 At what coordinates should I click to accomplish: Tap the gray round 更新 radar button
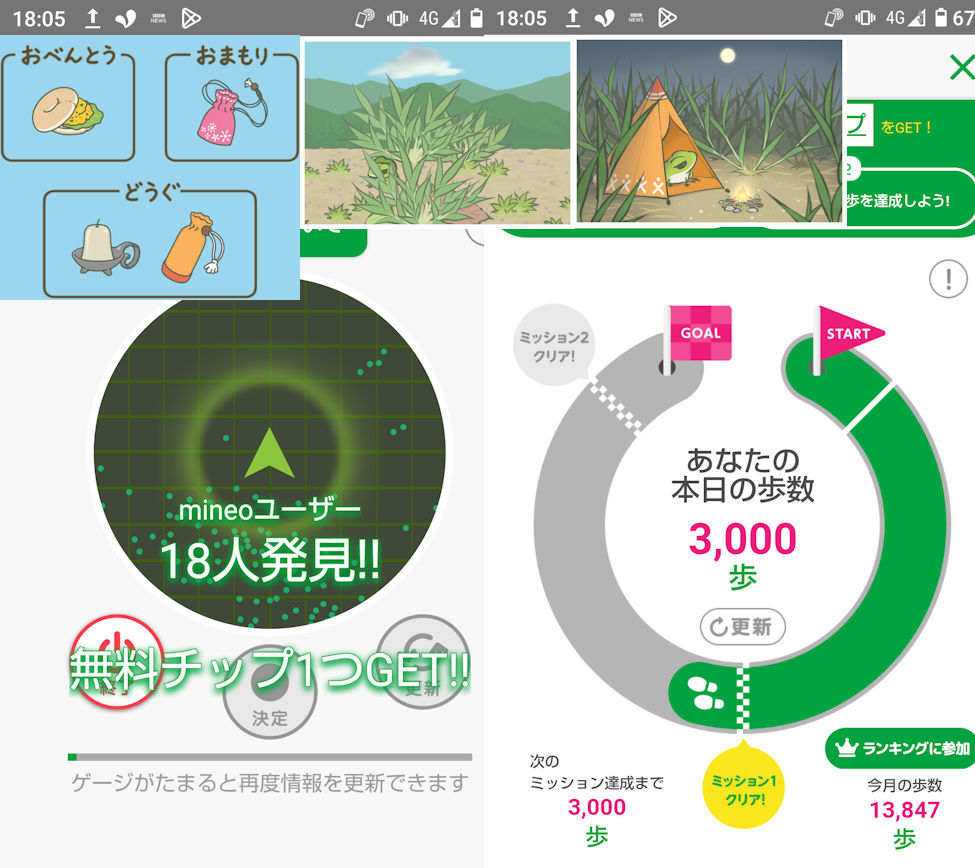tap(423, 661)
